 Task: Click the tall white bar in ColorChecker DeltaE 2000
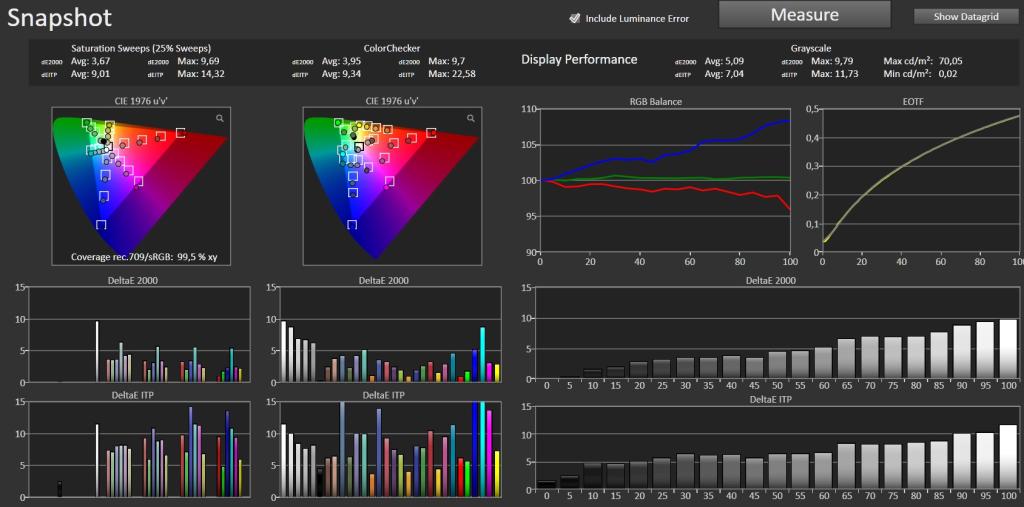tap(283, 352)
